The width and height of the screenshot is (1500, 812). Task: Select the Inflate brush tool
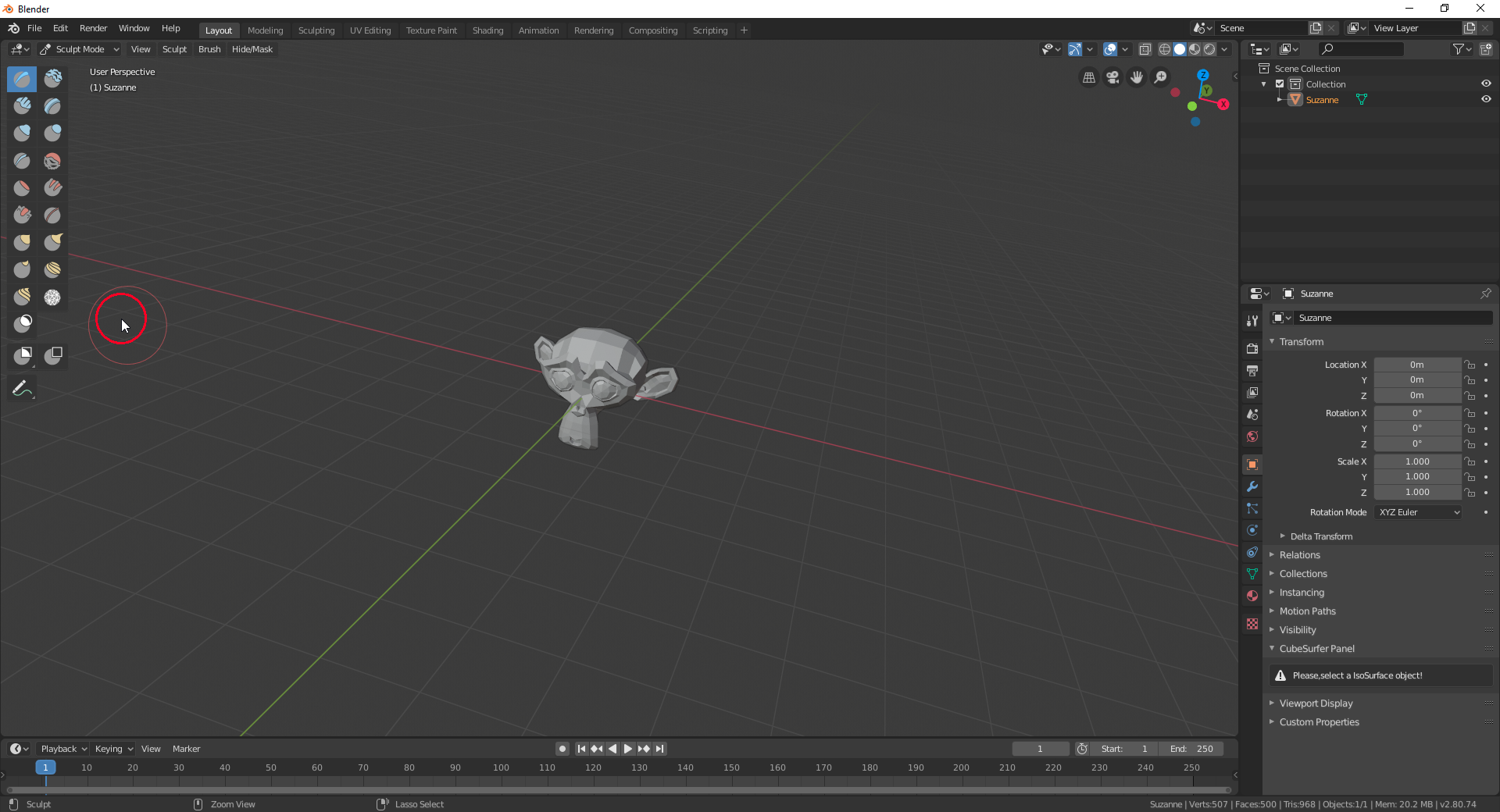(22, 134)
